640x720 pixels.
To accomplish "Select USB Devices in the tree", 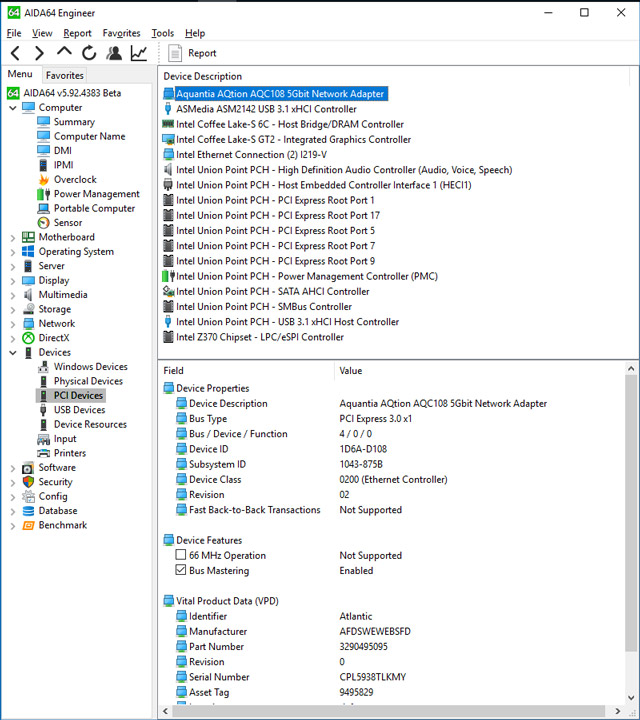I will point(79,410).
